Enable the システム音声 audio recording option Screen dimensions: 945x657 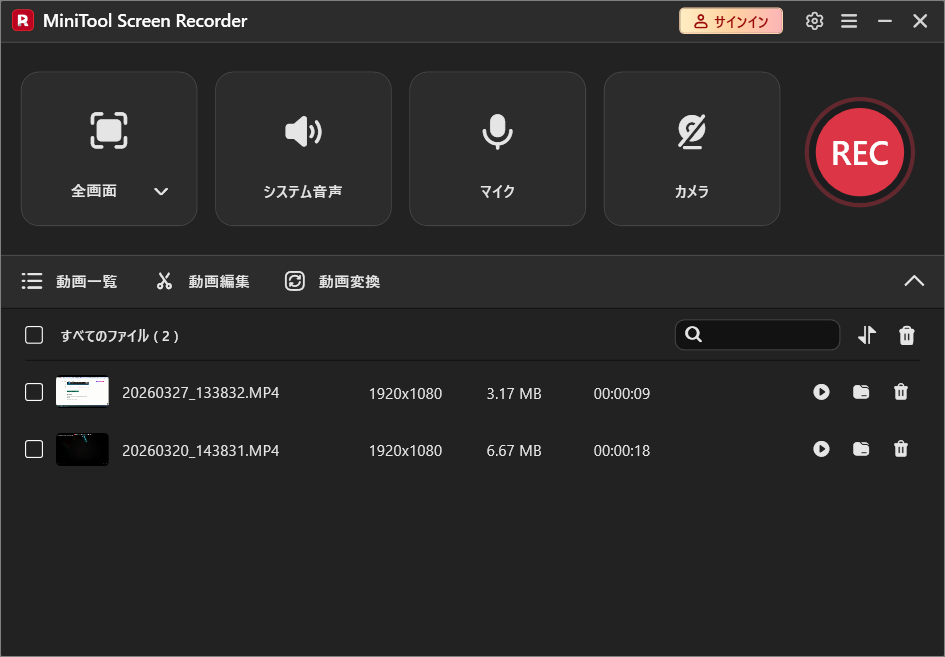click(303, 148)
